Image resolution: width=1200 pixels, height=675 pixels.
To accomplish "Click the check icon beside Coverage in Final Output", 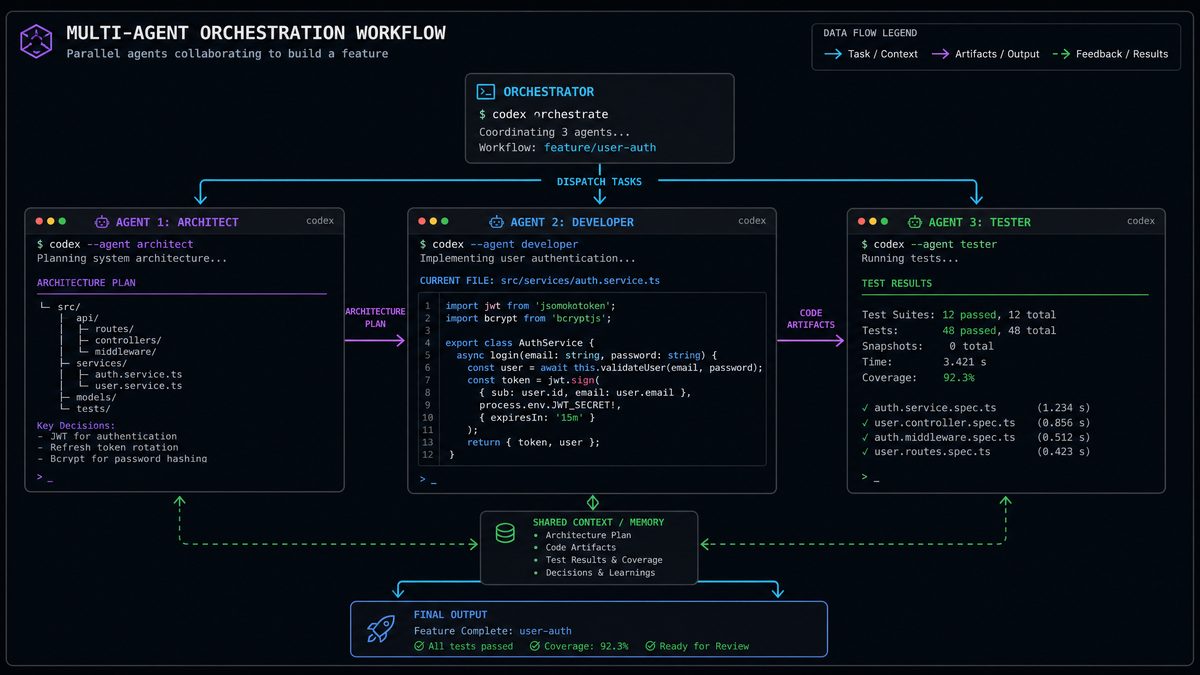I will (x=534, y=646).
